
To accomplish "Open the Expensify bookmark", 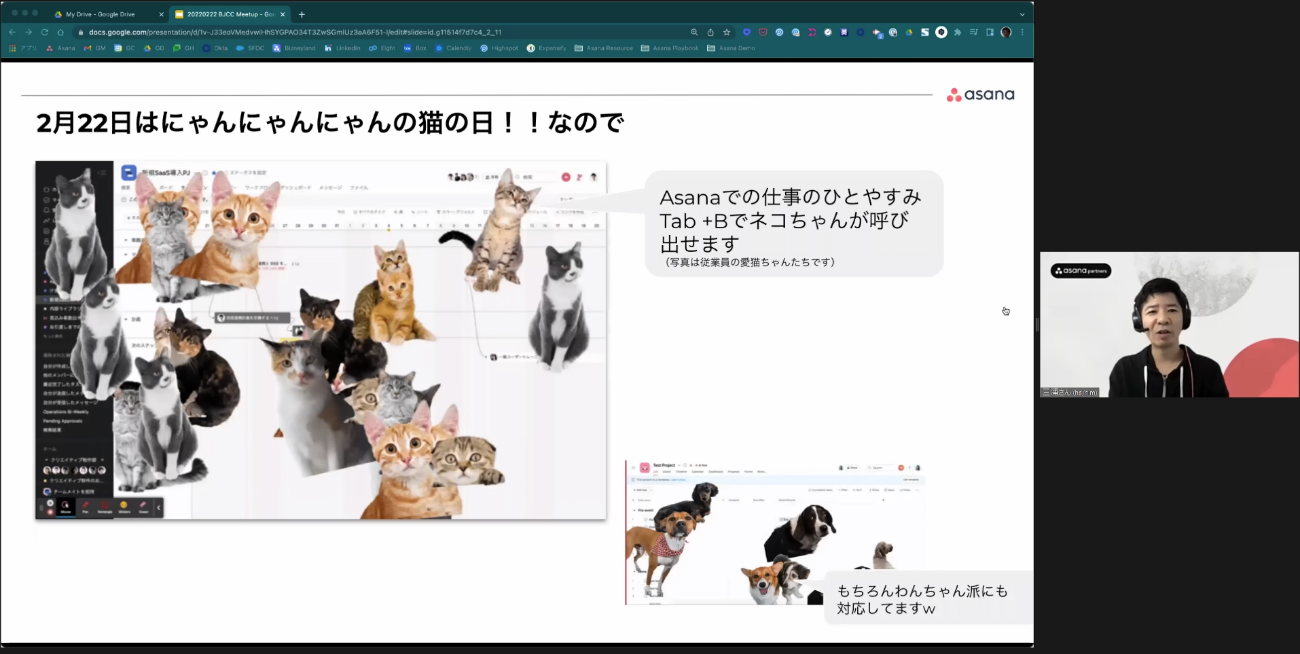I will pyautogui.click(x=546, y=48).
